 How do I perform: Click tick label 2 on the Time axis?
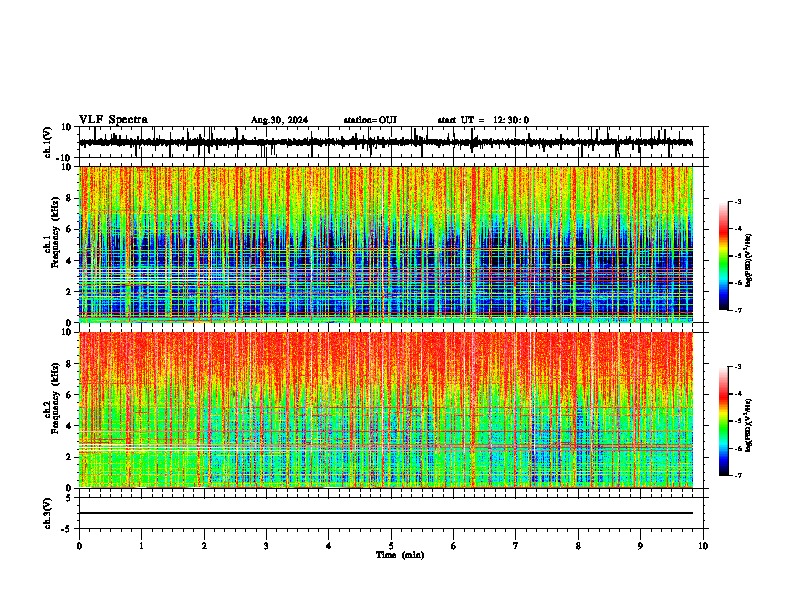[x=204, y=546]
